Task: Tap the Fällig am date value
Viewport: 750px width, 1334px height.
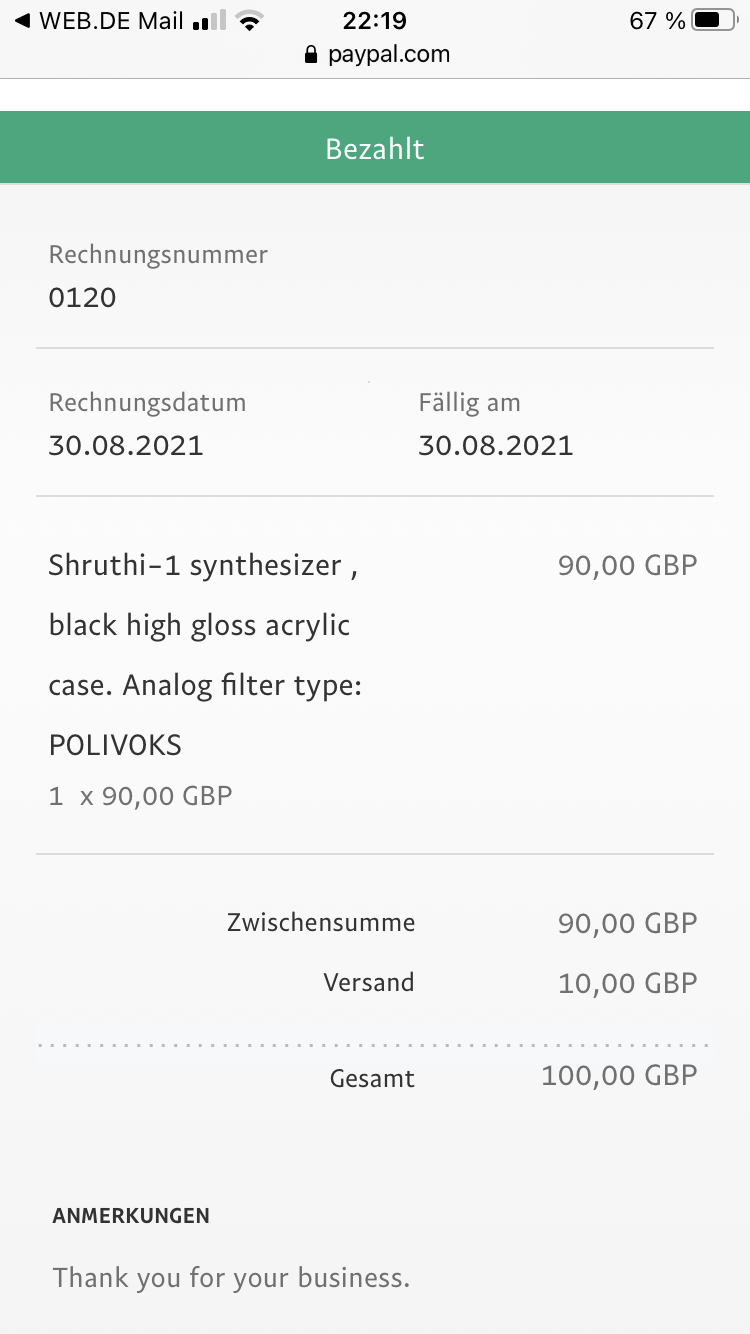Action: click(496, 445)
